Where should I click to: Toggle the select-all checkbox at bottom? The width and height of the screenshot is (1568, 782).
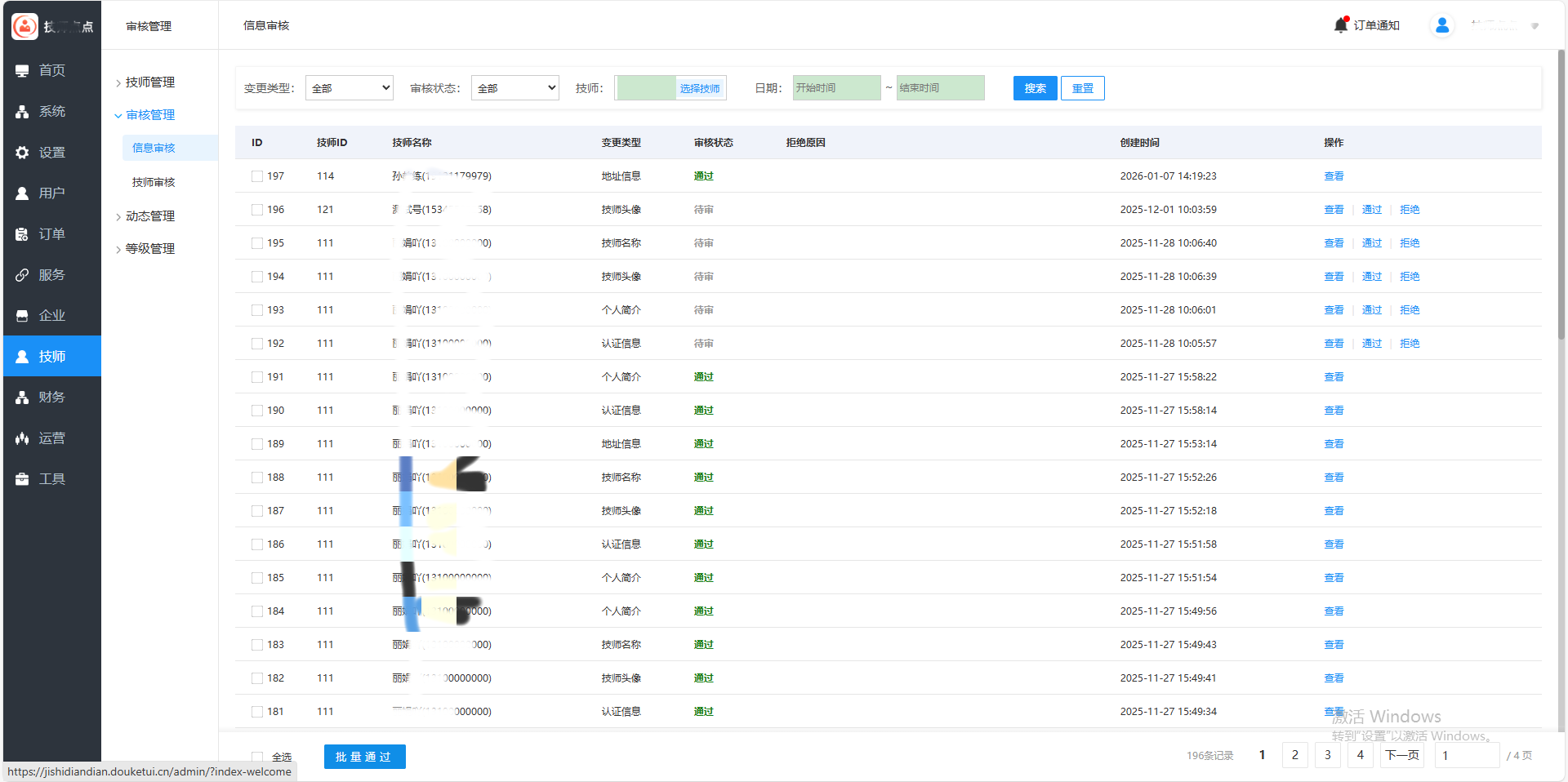click(257, 757)
